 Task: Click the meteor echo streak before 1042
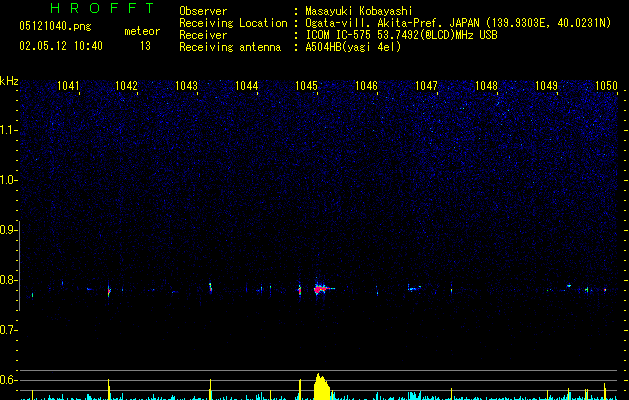pos(109,290)
